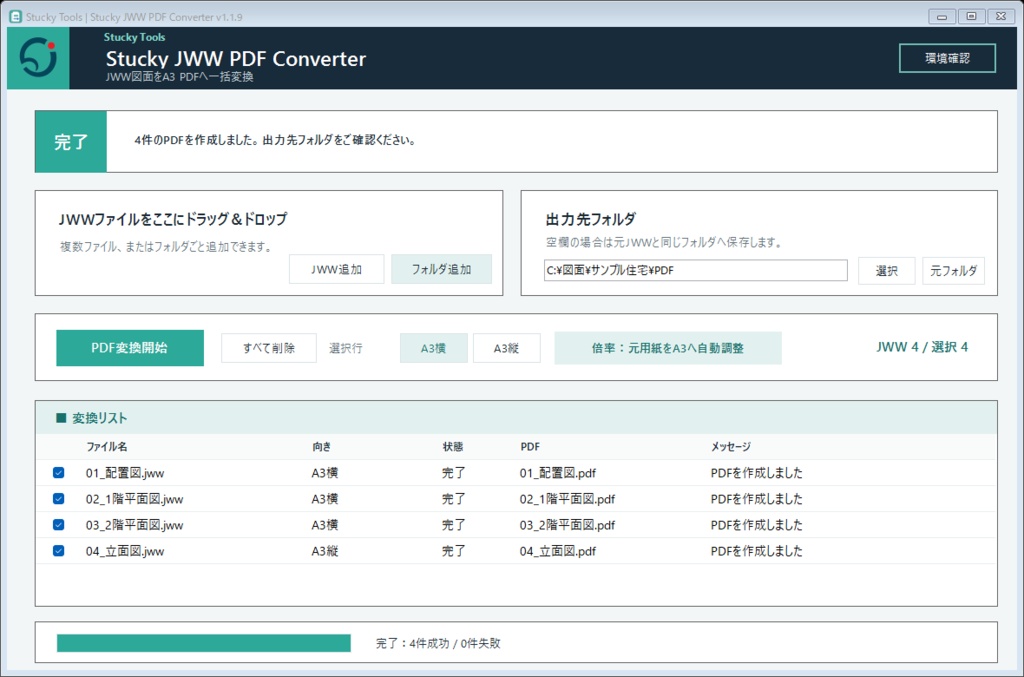Click the 向き column header
This screenshot has width=1024, height=677.
pos(322,447)
